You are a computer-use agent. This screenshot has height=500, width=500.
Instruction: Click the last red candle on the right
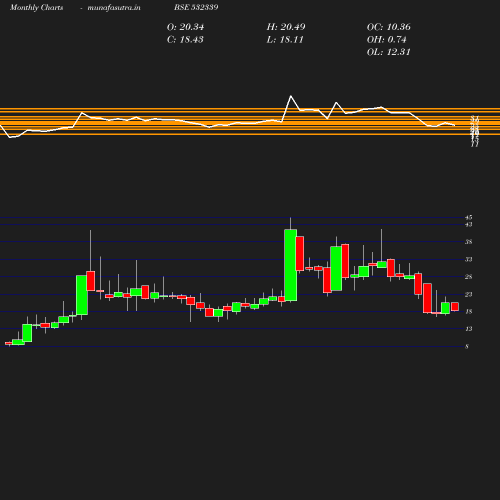coord(455,307)
